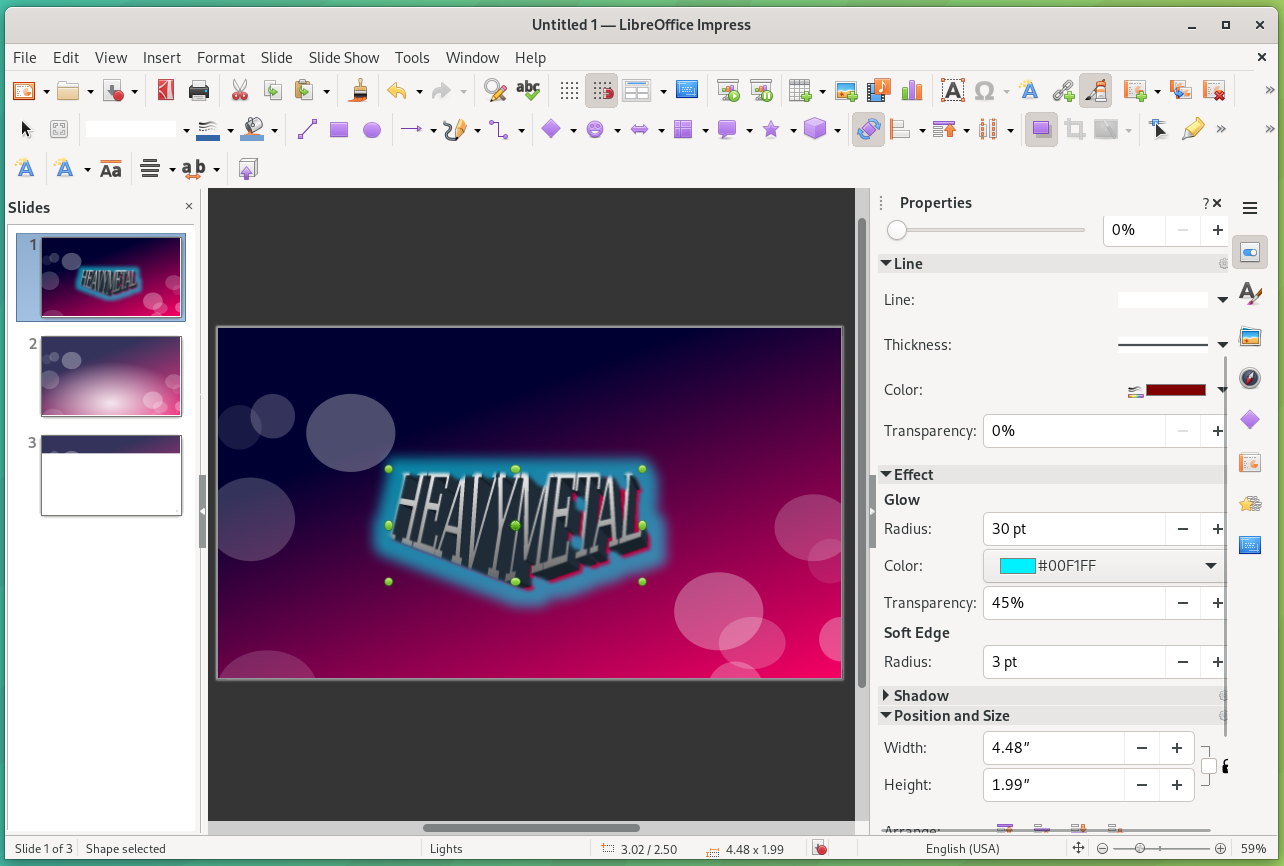Toggle 3D extrusion on the Fontwork toolbar
Viewport: 1284px width, 866px height.
pyautogui.click(x=247, y=168)
